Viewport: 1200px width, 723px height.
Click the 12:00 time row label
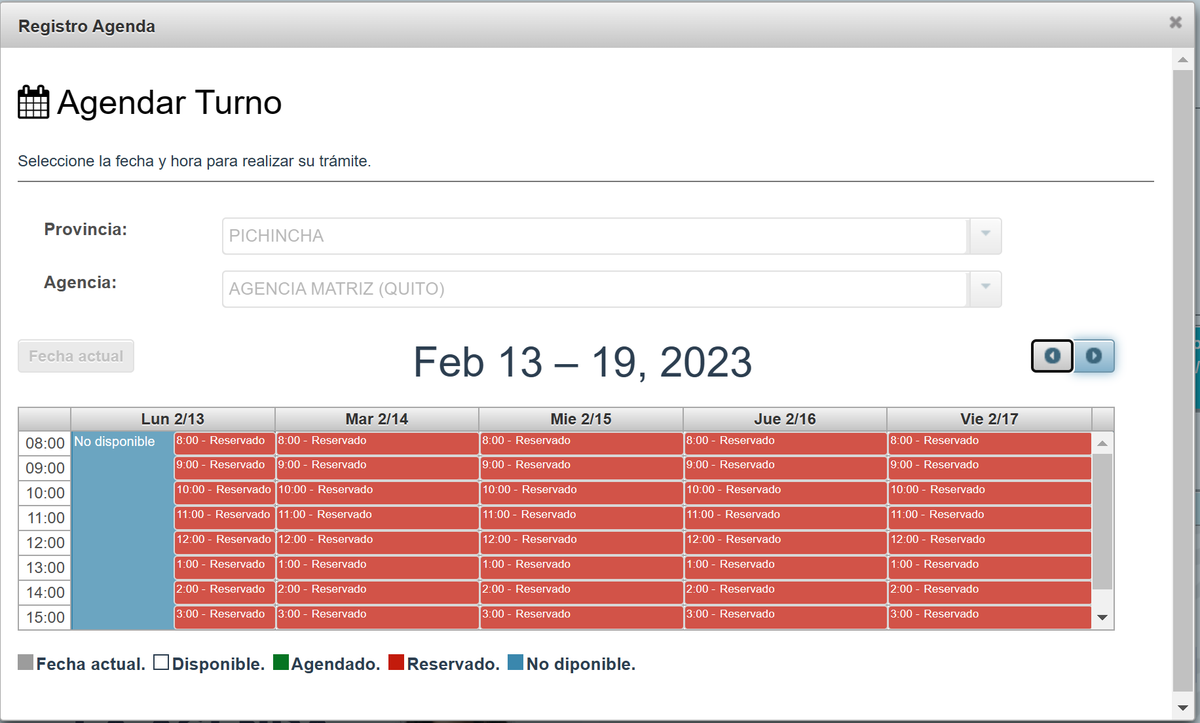[45, 543]
